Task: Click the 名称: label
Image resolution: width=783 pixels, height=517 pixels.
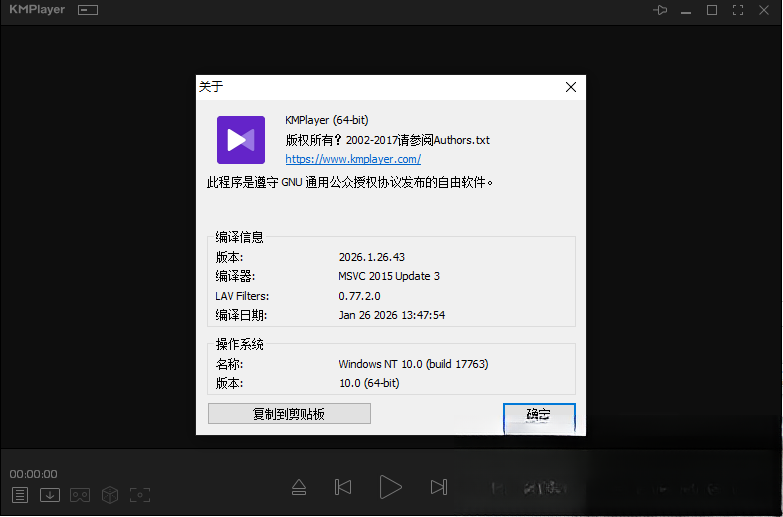Action: (229, 364)
